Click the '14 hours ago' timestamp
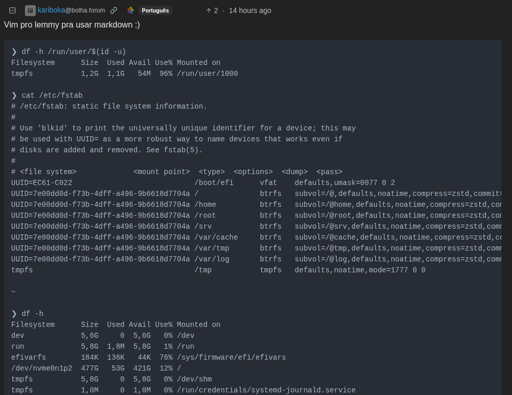This screenshot has width=512, height=395. coord(250,11)
